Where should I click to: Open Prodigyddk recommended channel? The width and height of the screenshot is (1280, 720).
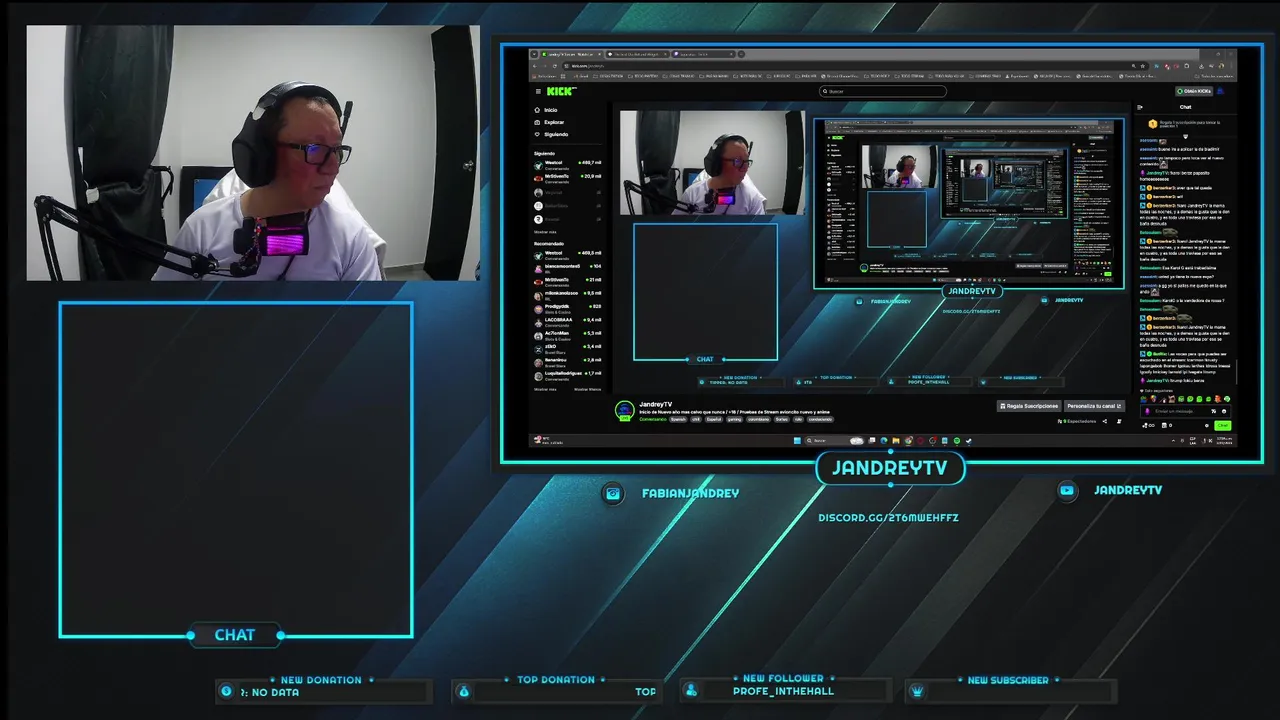568,309
